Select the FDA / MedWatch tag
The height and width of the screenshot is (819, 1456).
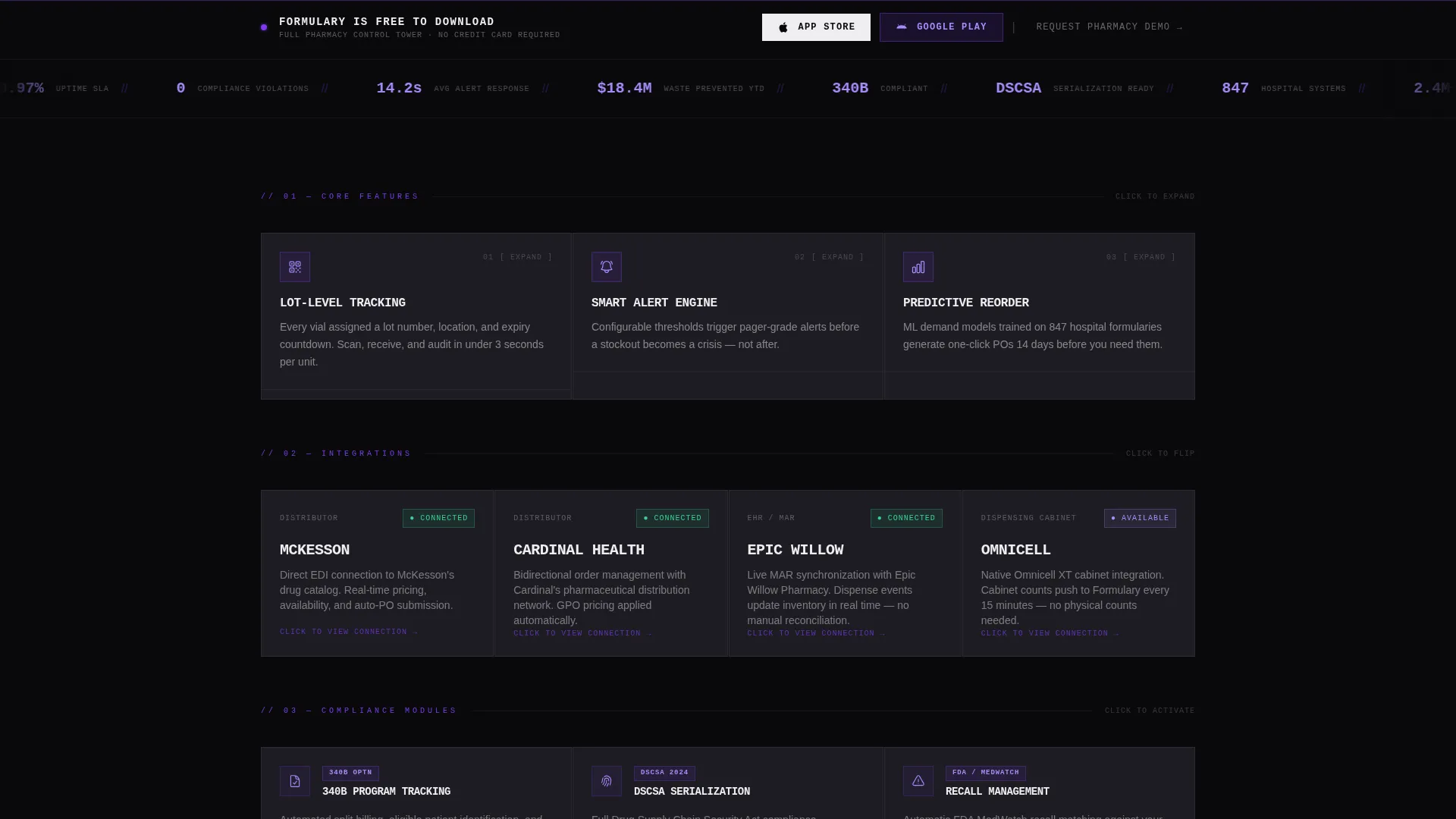point(986,773)
